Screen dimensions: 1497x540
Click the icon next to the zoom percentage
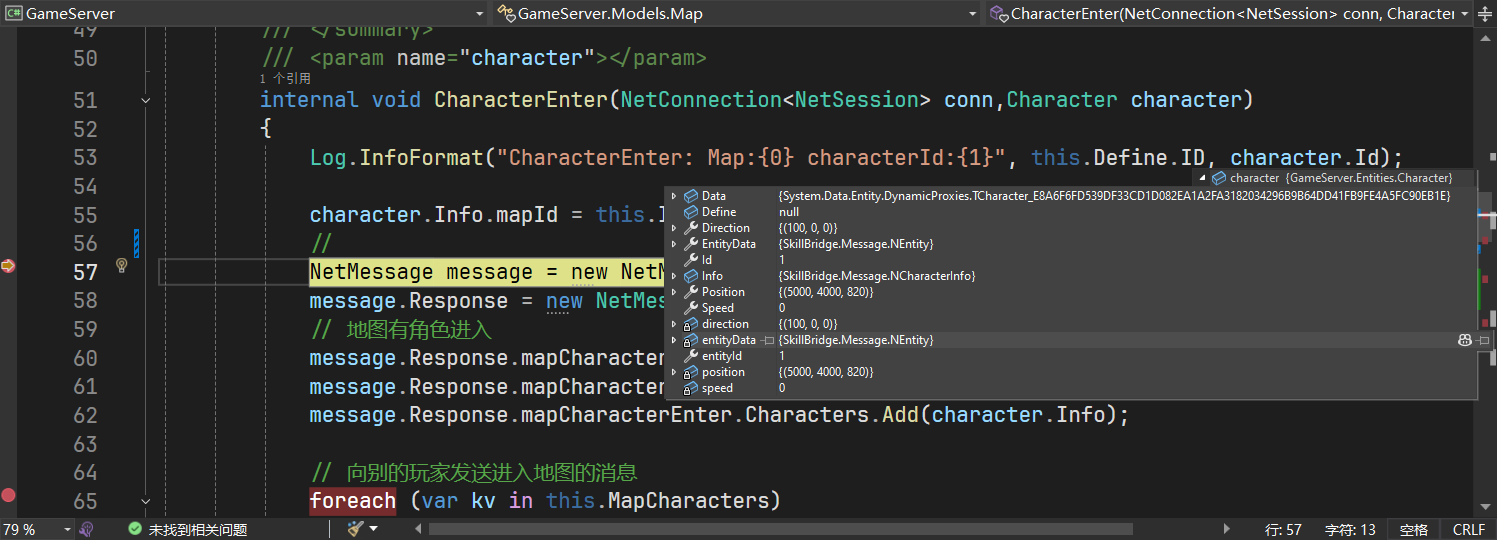click(87, 529)
